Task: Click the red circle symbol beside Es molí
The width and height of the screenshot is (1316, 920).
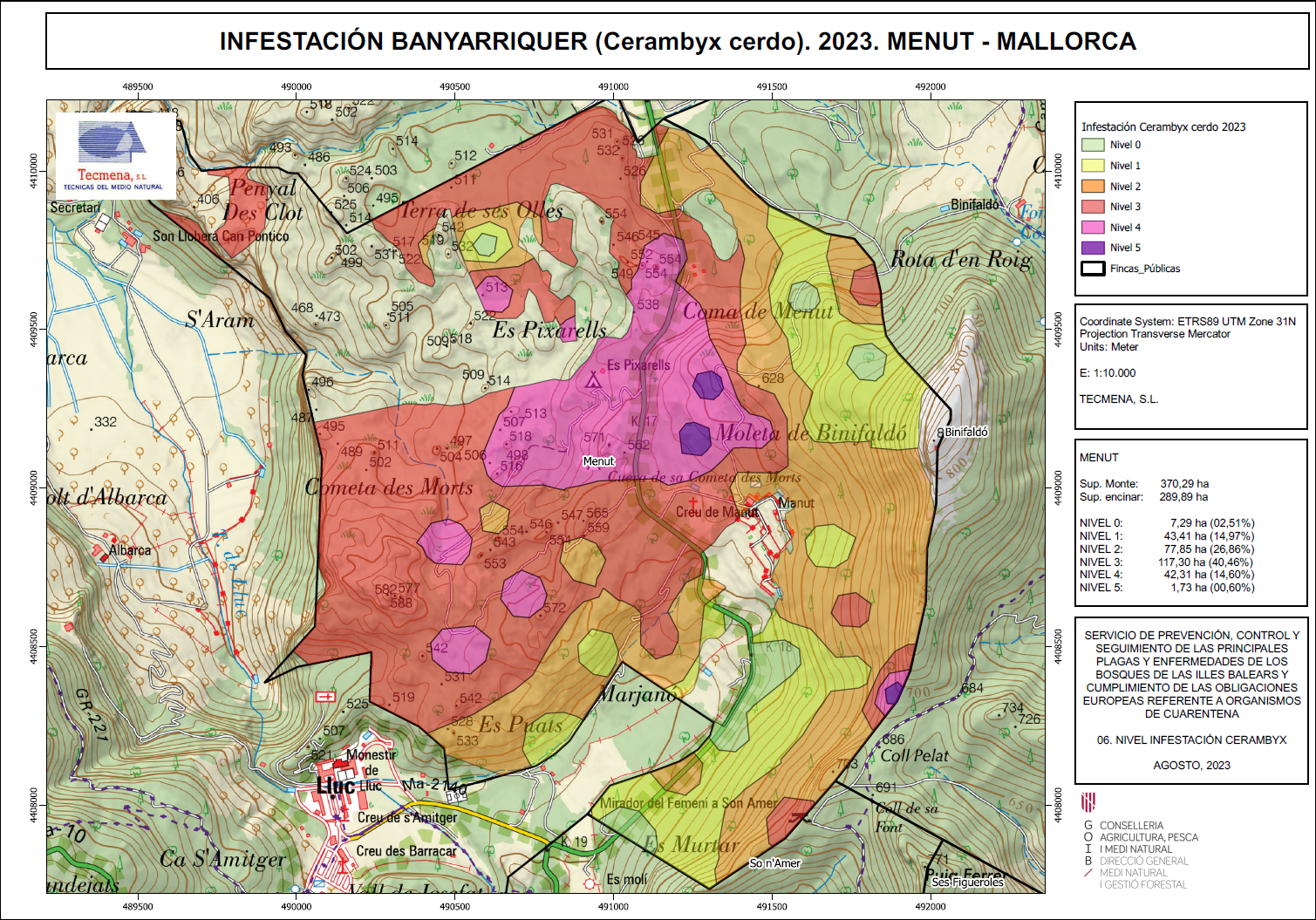Action: tap(590, 883)
